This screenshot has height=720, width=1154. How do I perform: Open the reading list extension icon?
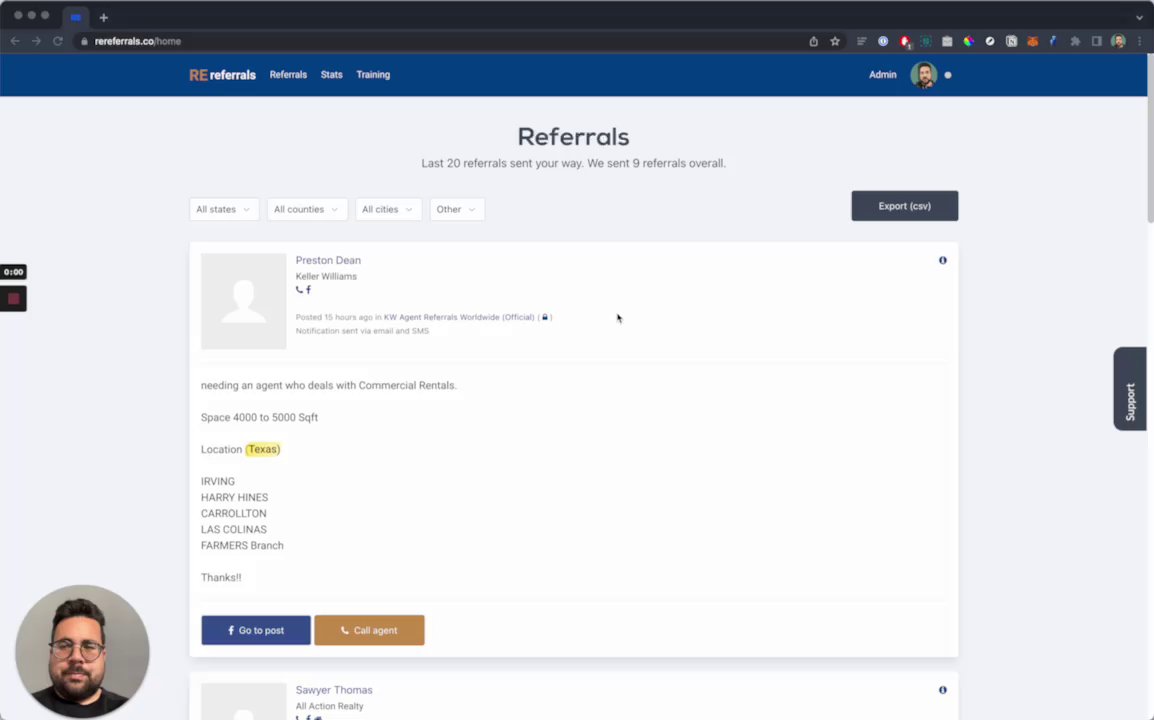point(861,41)
